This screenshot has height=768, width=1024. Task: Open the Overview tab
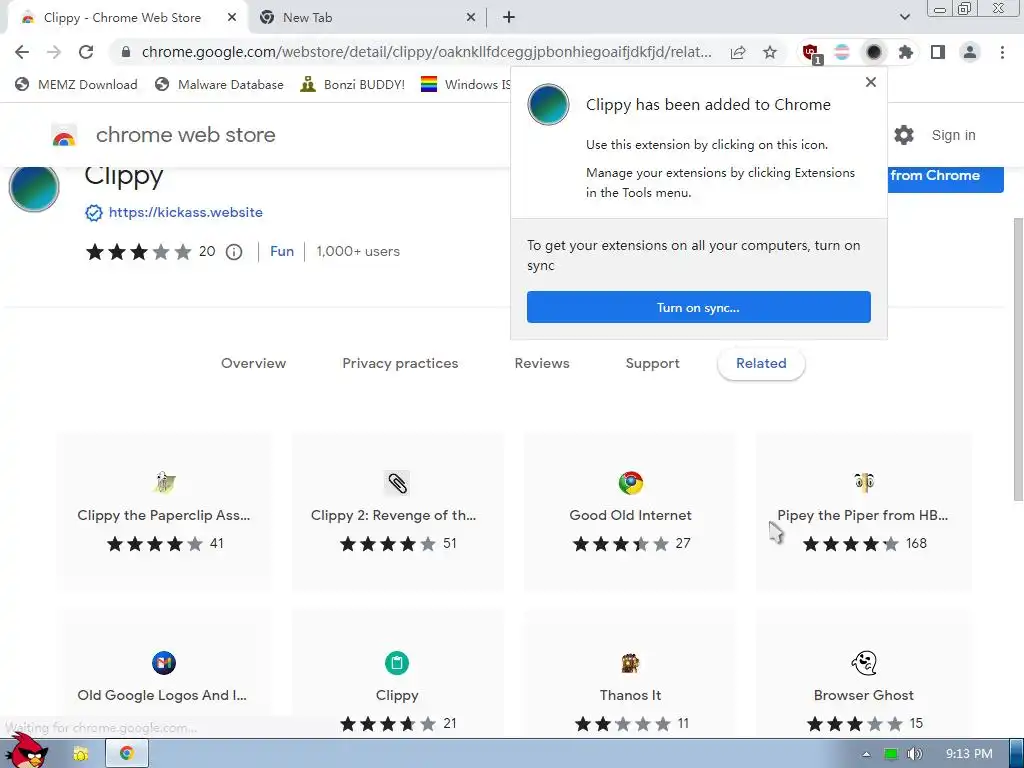pyautogui.click(x=253, y=364)
